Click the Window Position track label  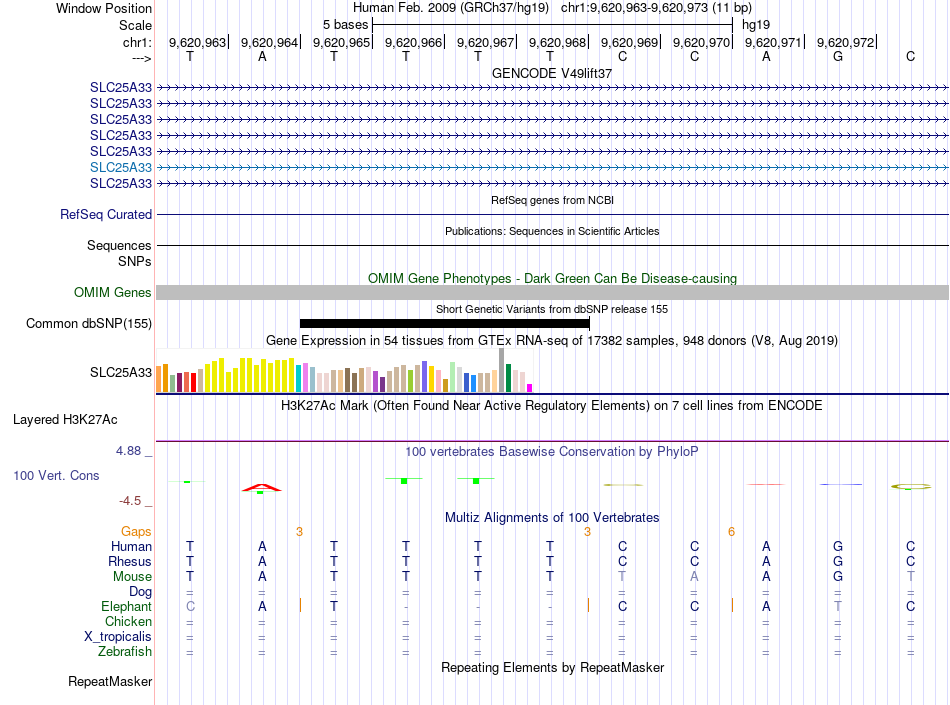[x=104, y=8]
